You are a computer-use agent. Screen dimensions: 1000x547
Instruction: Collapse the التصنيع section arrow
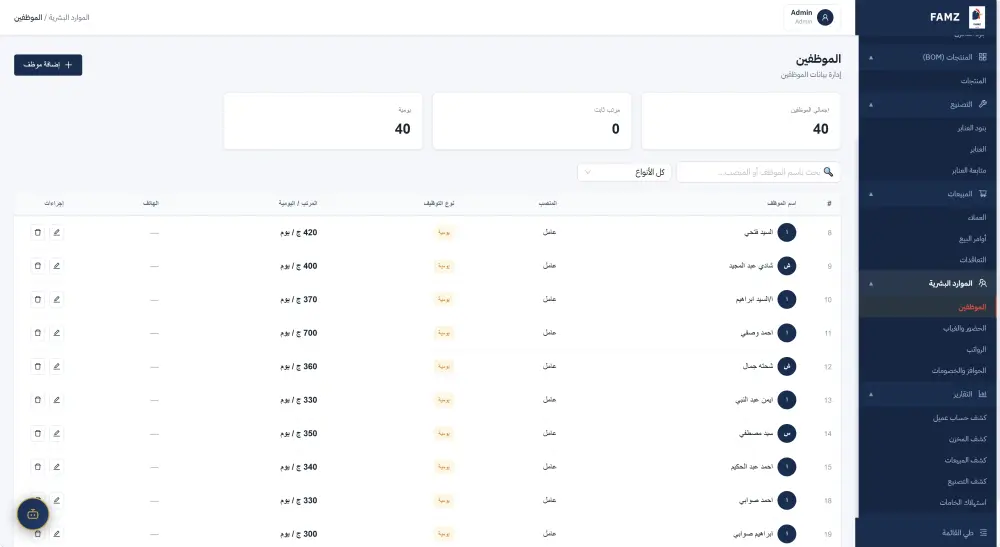871,105
